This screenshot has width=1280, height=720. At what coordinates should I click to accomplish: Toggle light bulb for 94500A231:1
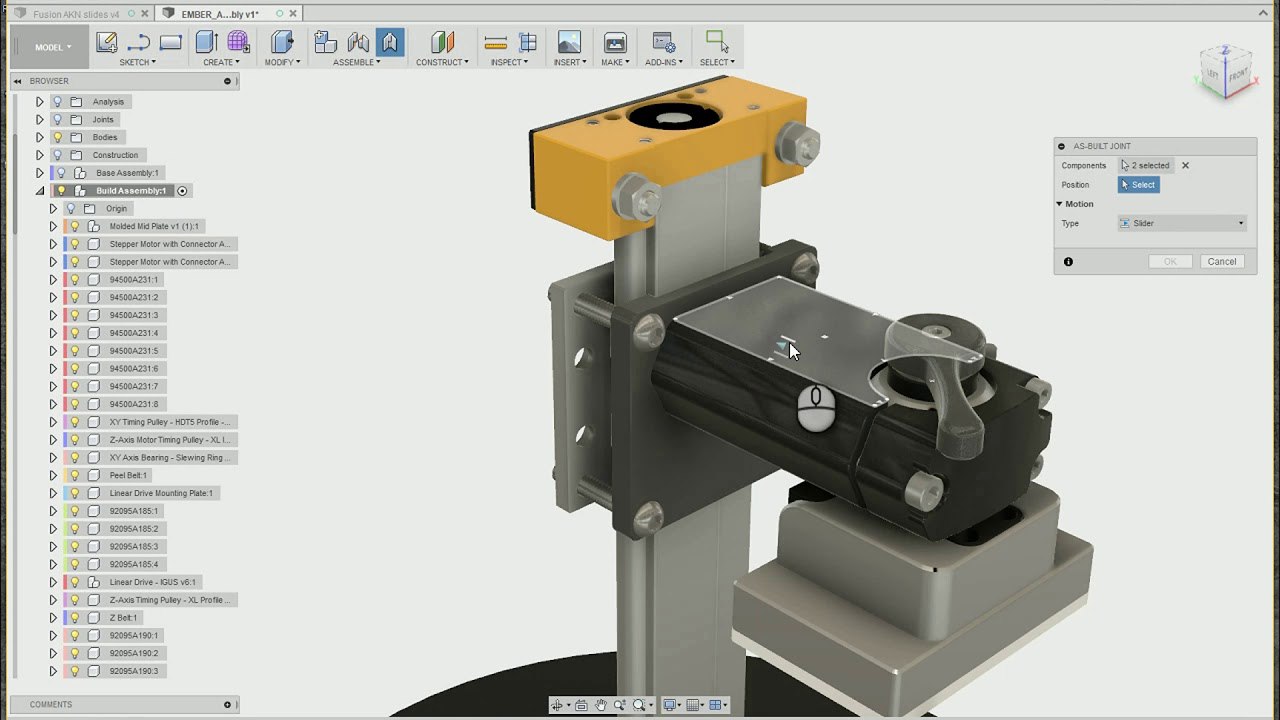(75, 280)
